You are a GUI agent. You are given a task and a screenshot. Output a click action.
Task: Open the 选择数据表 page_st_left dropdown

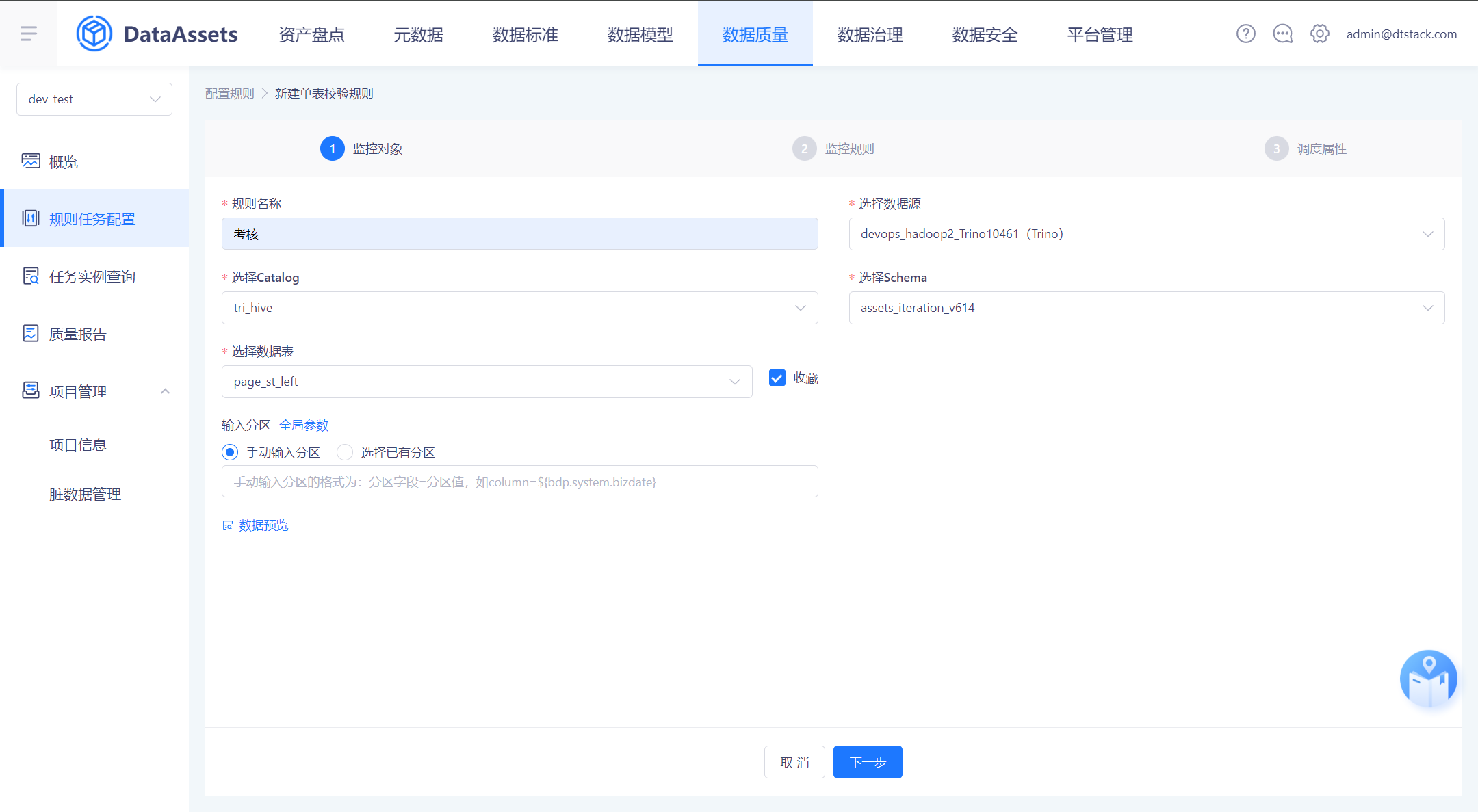[487, 382]
